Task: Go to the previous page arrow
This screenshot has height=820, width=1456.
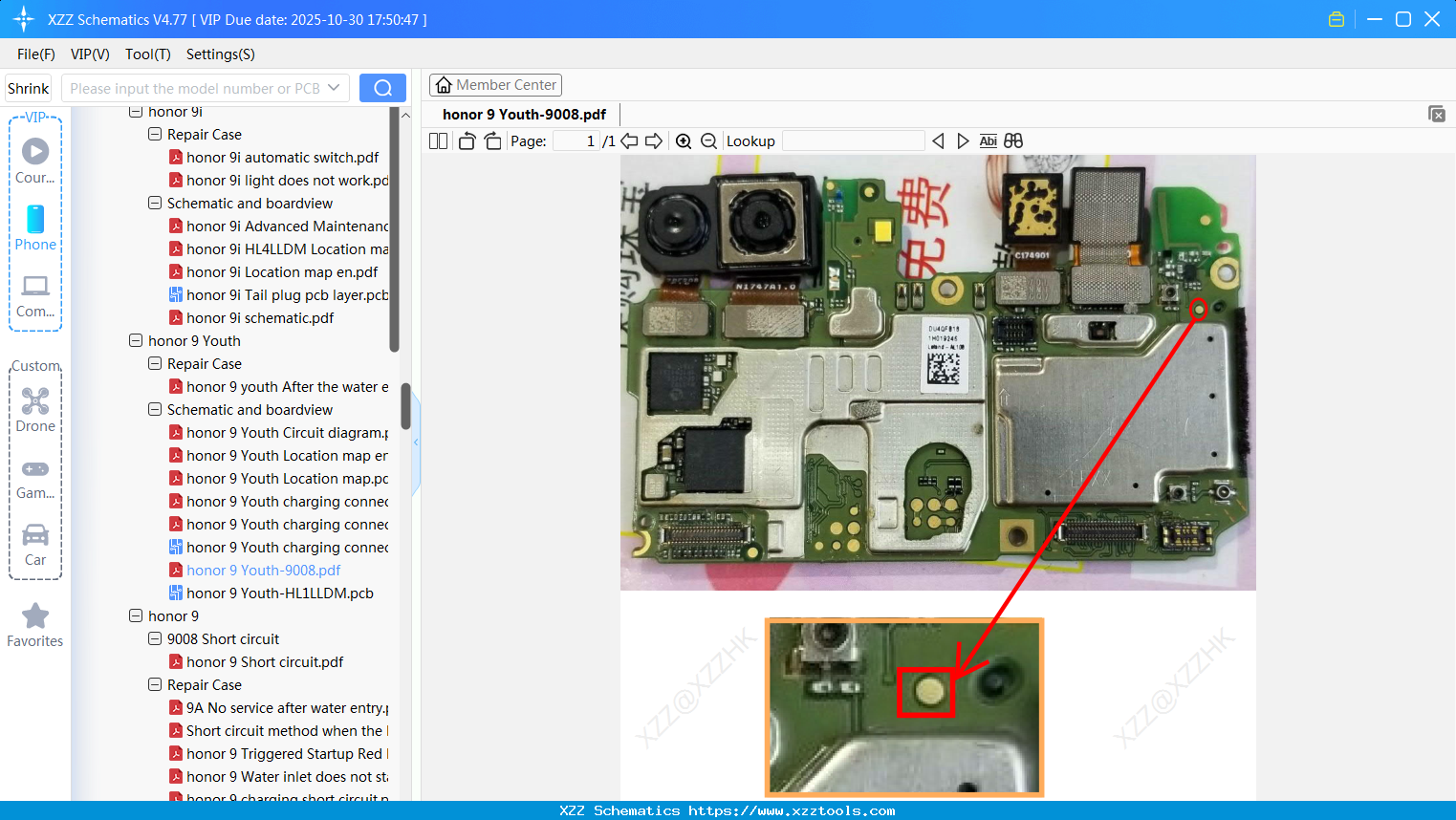Action: pyautogui.click(x=629, y=141)
